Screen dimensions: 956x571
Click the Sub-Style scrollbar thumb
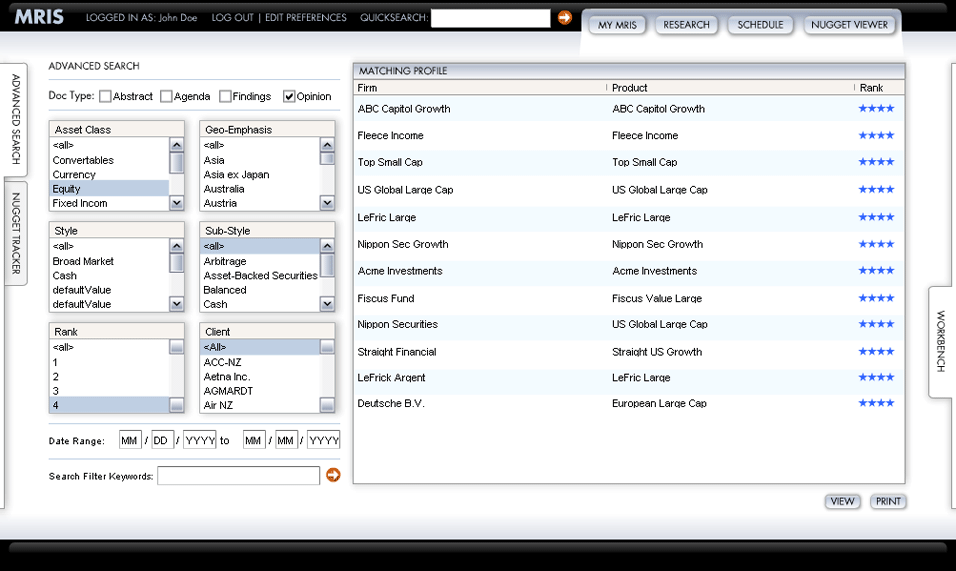pyautogui.click(x=327, y=265)
